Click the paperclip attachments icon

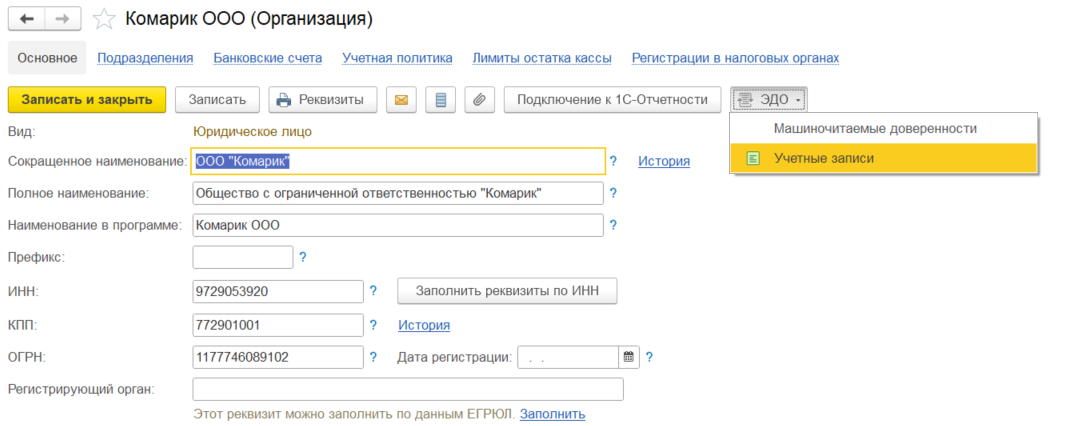pyautogui.click(x=479, y=100)
